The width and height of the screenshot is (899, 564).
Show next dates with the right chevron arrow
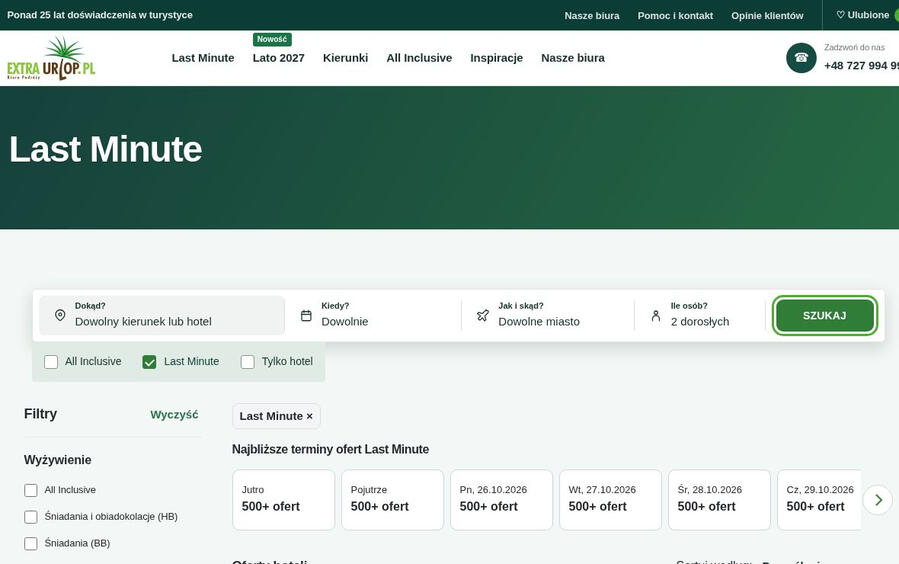(x=878, y=500)
